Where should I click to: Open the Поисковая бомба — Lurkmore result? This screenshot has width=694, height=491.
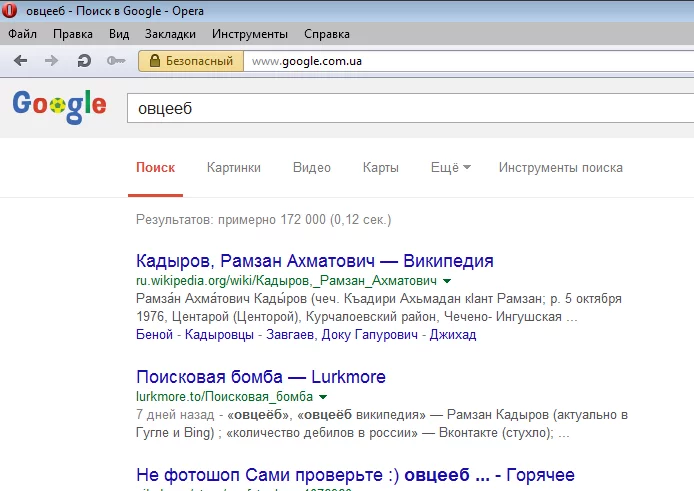click(x=260, y=377)
